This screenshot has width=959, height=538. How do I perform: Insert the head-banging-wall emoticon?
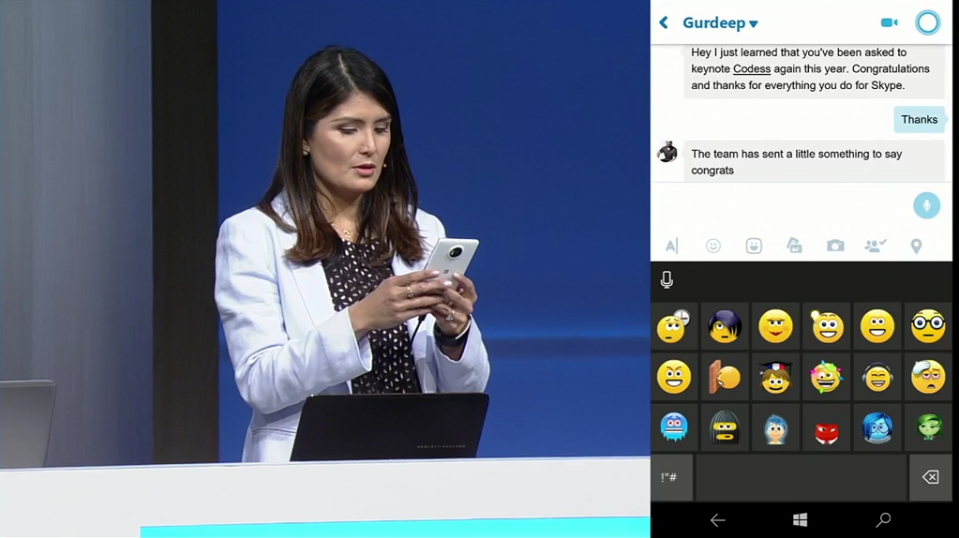pyautogui.click(x=725, y=377)
